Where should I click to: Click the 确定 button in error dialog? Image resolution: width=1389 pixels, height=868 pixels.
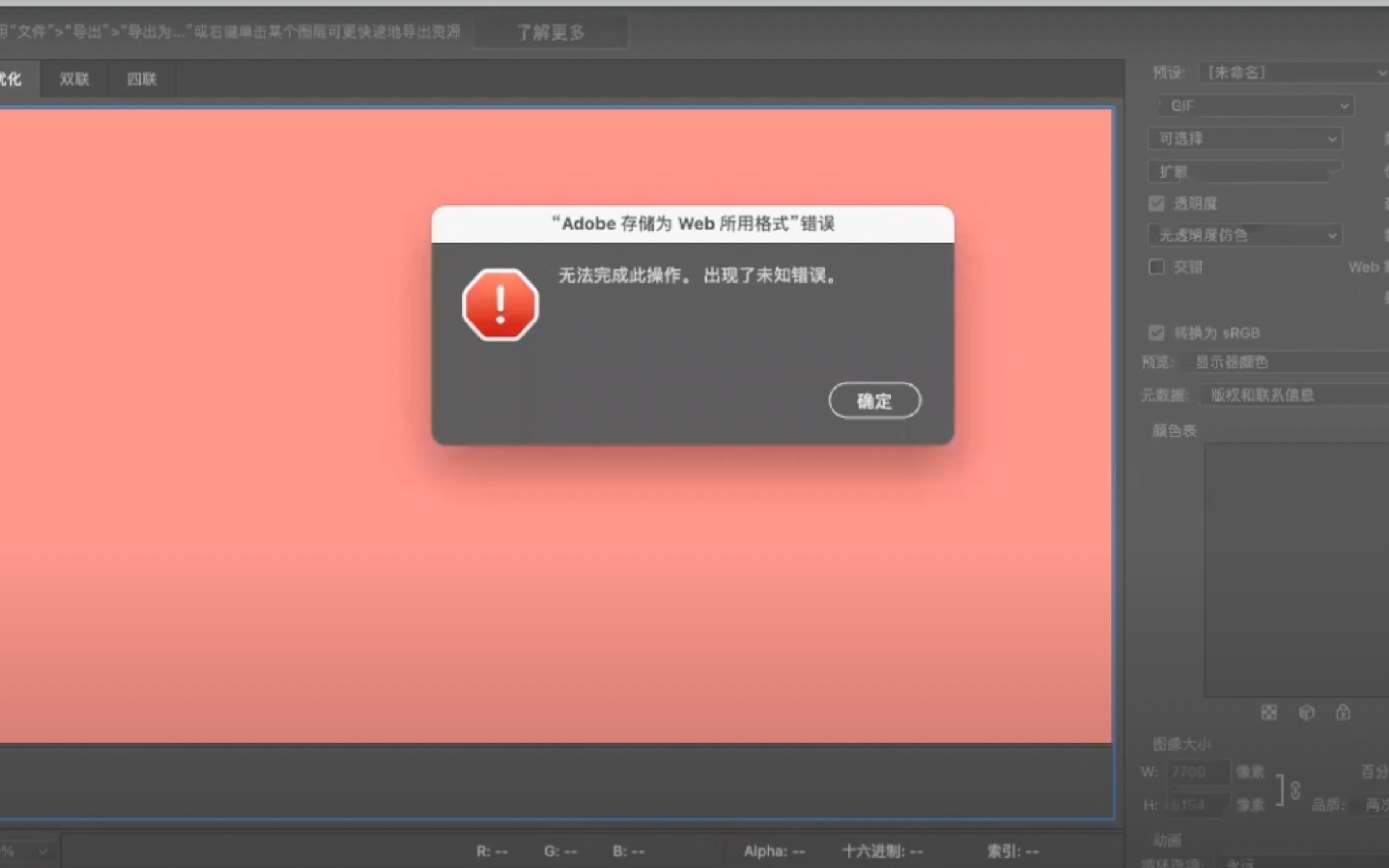pyautogui.click(x=874, y=401)
